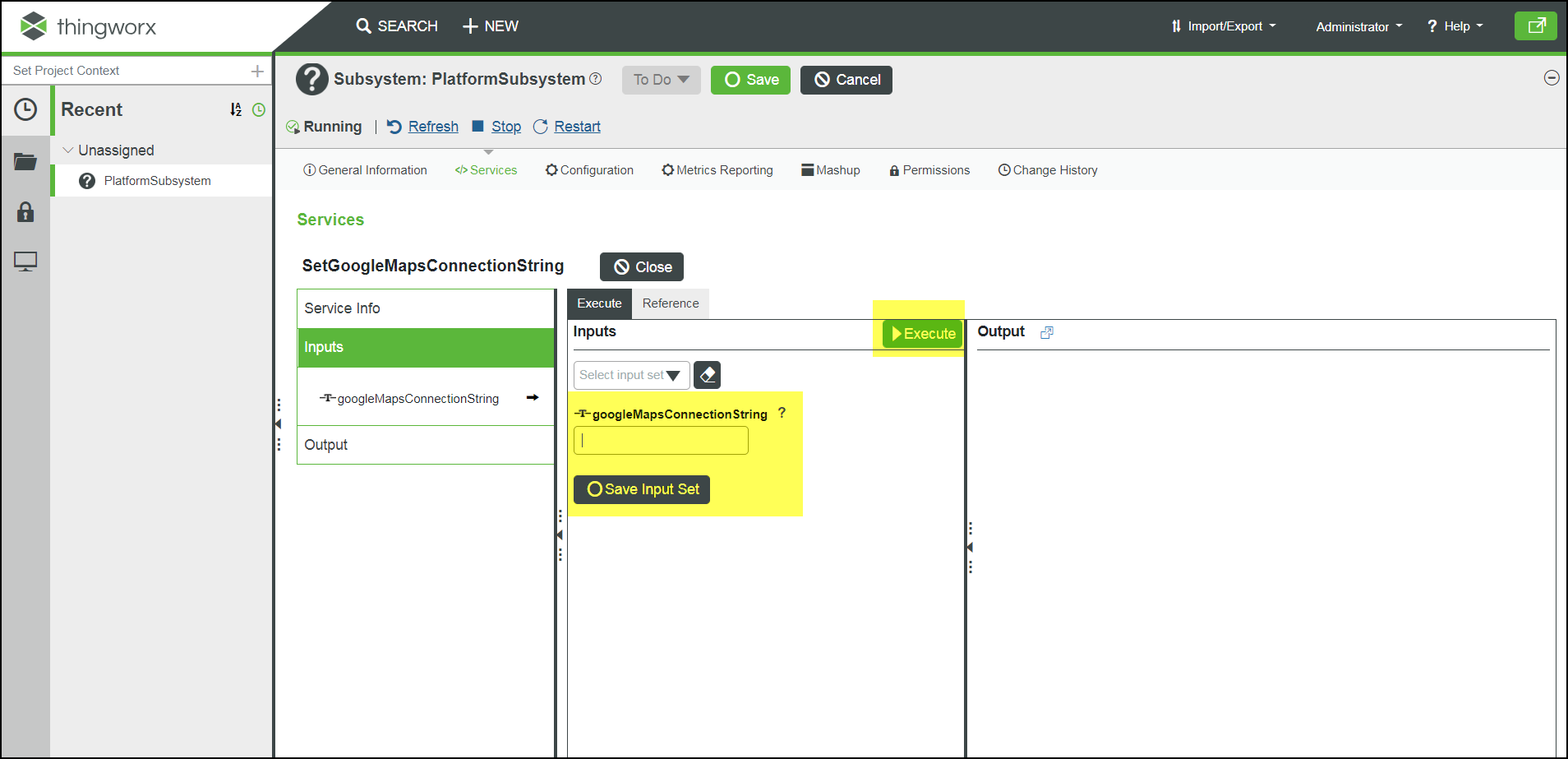Click the sort order icon beside Recent

click(236, 109)
